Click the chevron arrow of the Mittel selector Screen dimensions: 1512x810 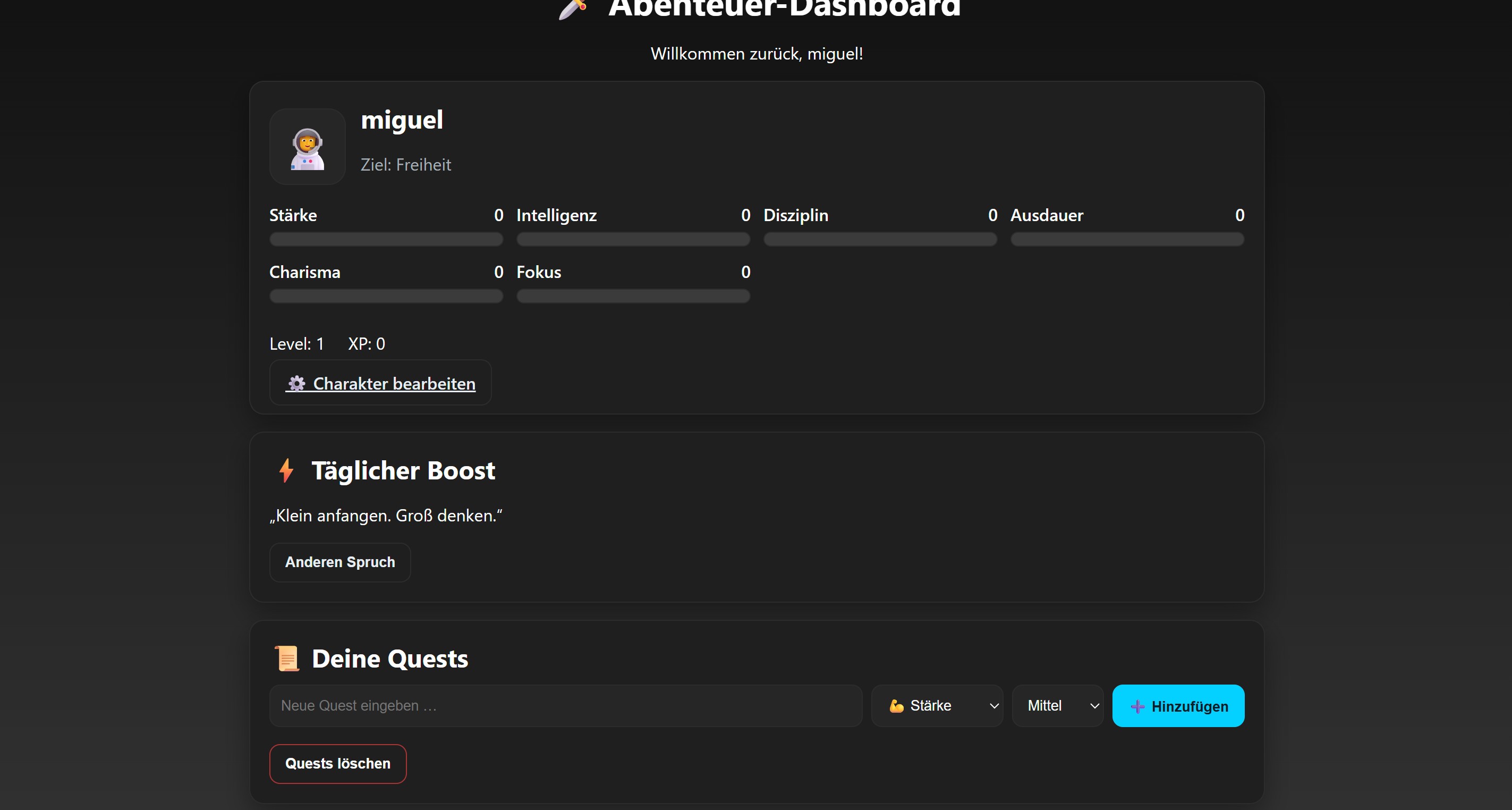pyautogui.click(x=1094, y=705)
